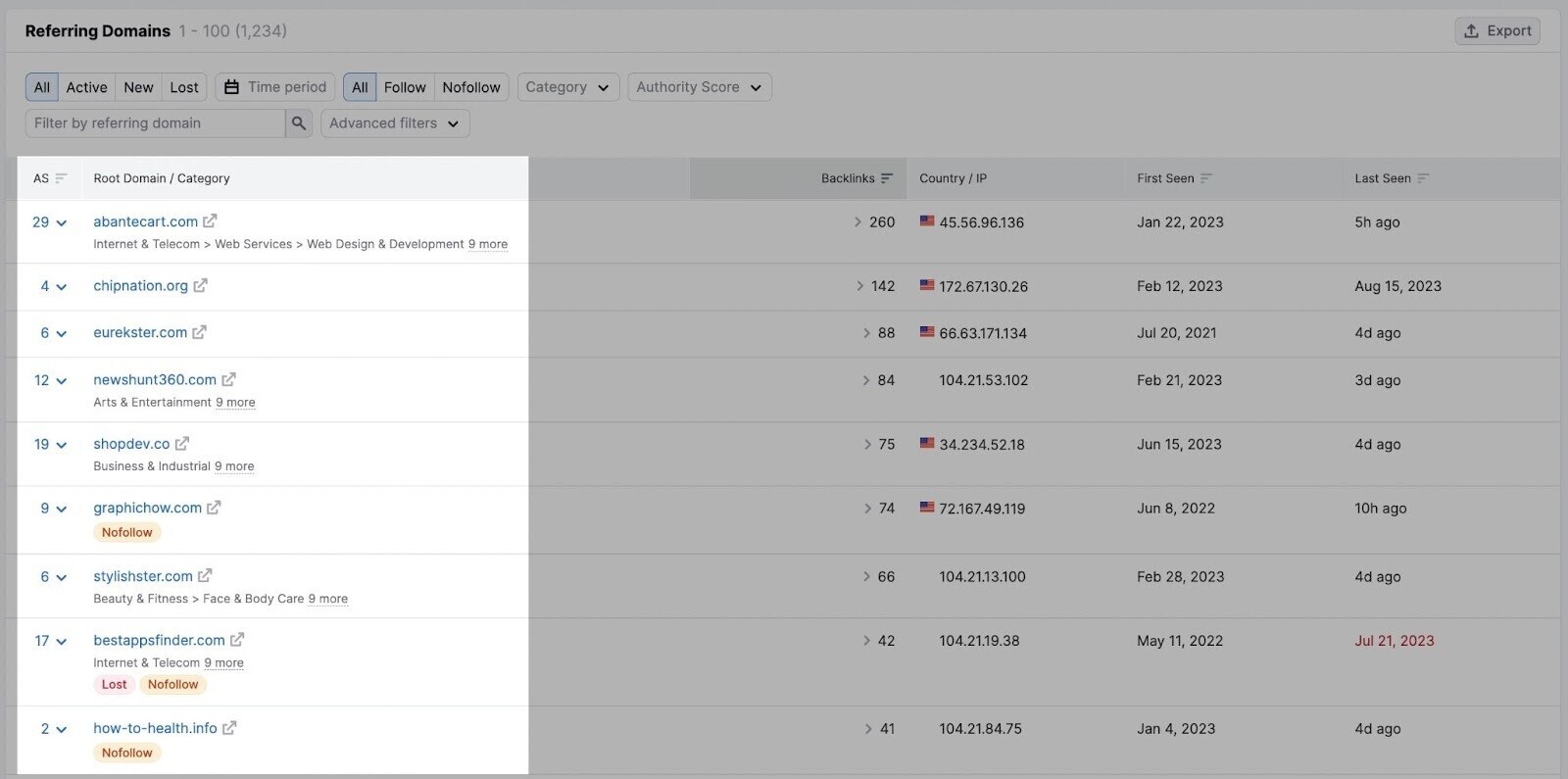Show 9 more categories for abantecart.com

488,244
